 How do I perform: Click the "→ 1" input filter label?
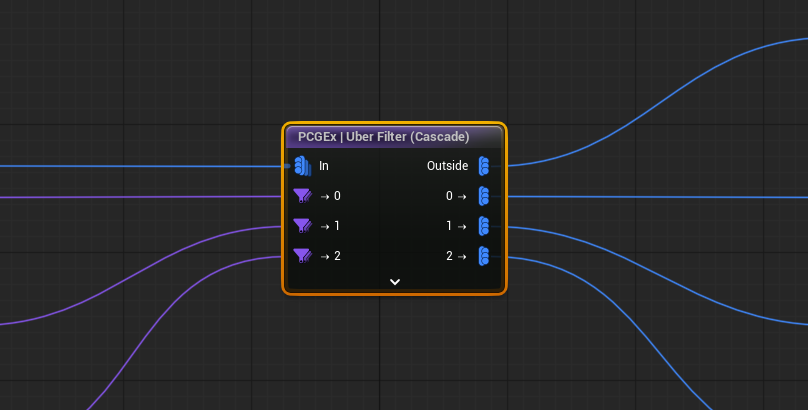pos(330,226)
